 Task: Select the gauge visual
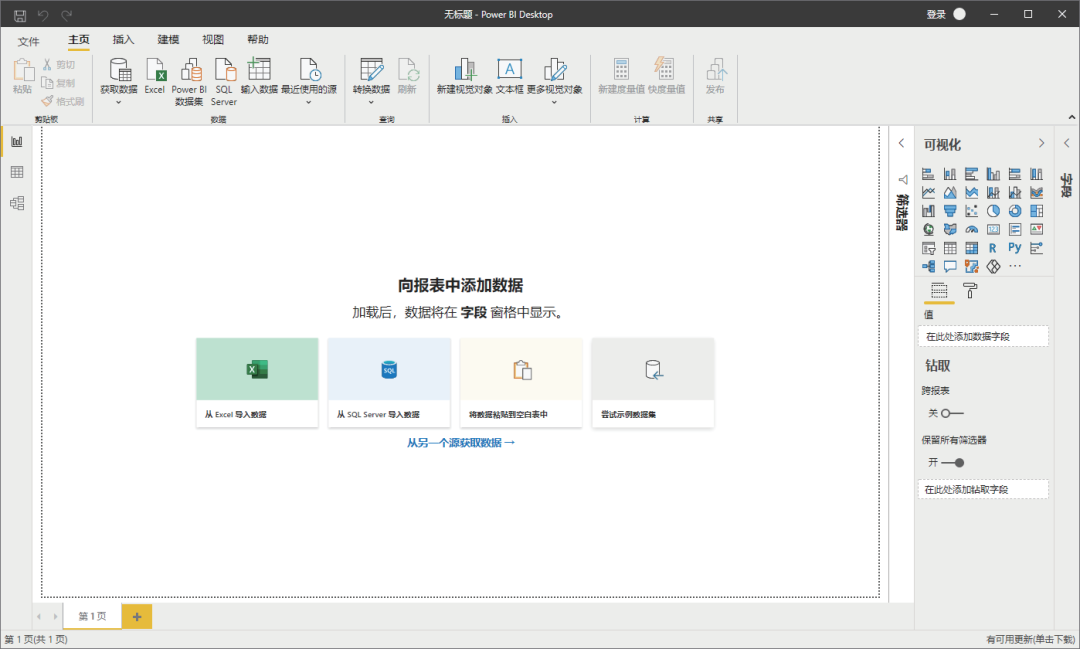coord(971,229)
